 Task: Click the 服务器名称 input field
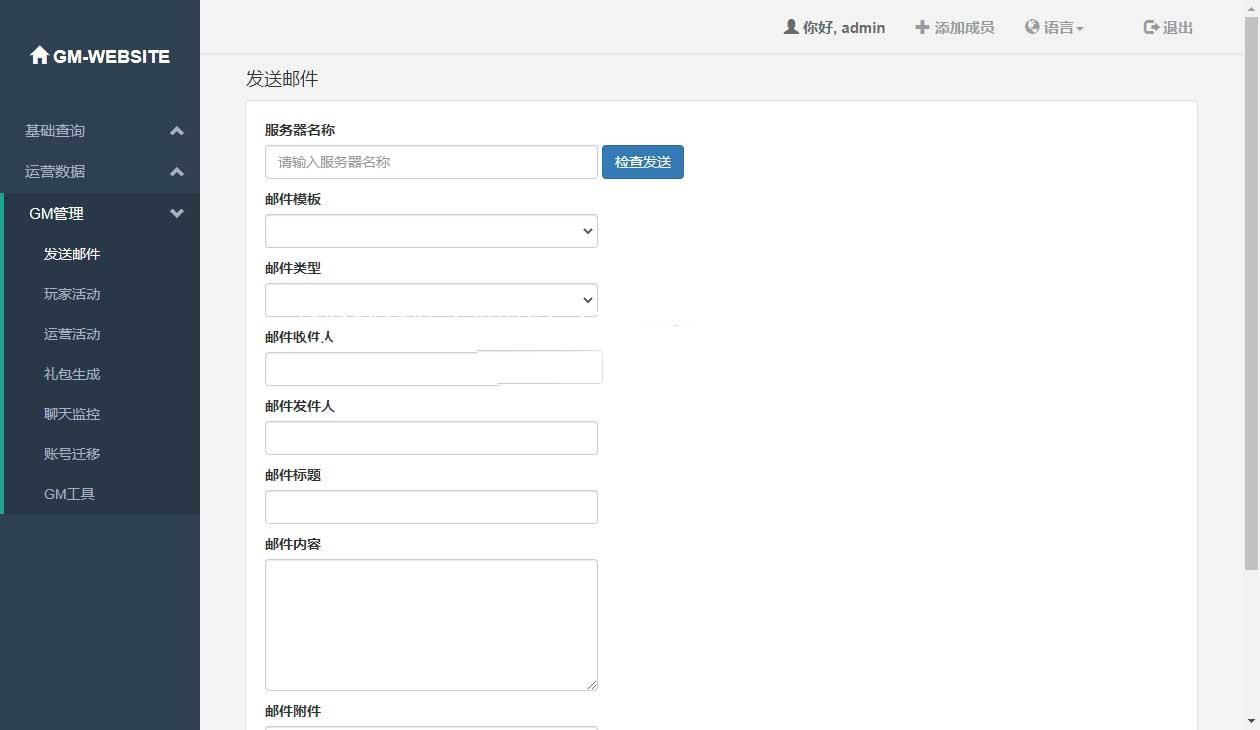pyautogui.click(x=431, y=162)
